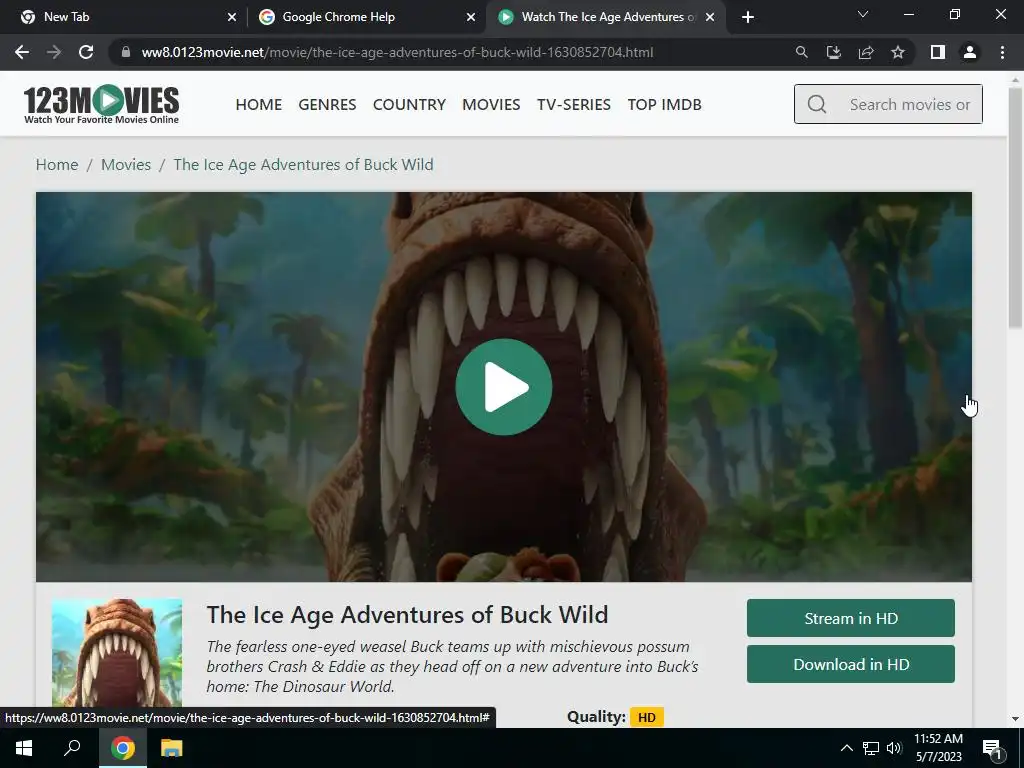Close the New Tab tab

point(232,17)
